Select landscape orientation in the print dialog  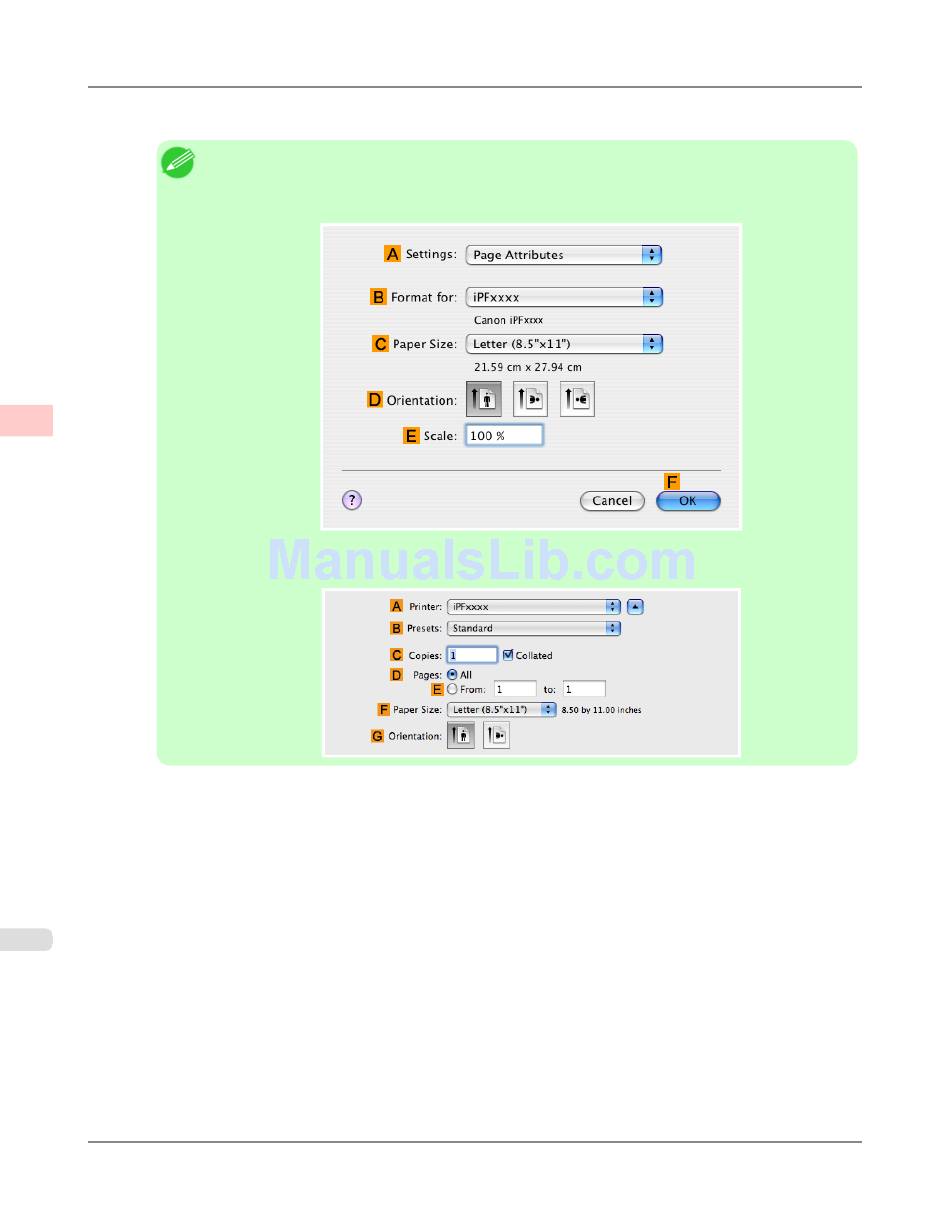(496, 736)
